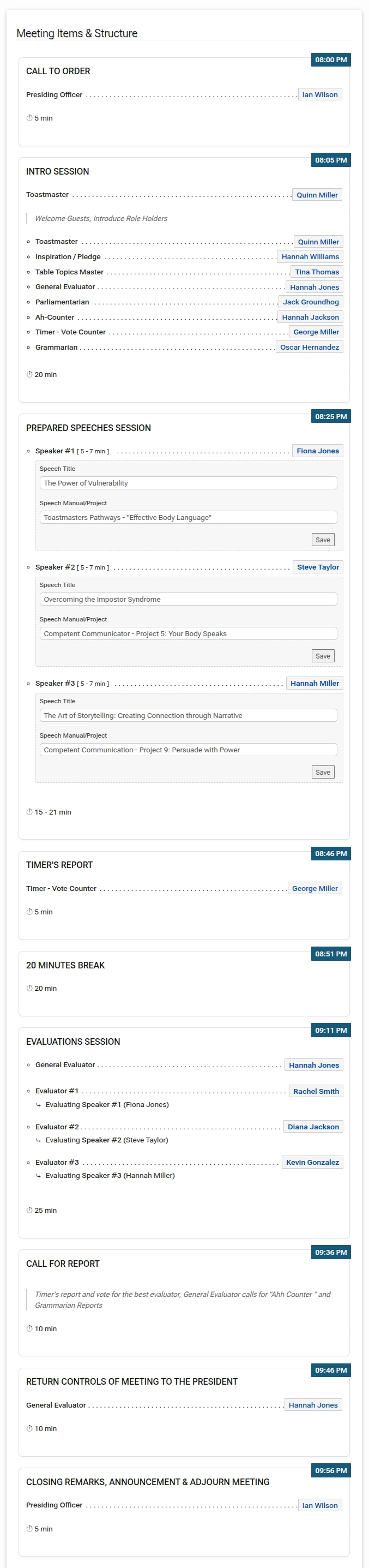Save Speaker #1 speech details
The image size is (369, 1568).
[323, 540]
